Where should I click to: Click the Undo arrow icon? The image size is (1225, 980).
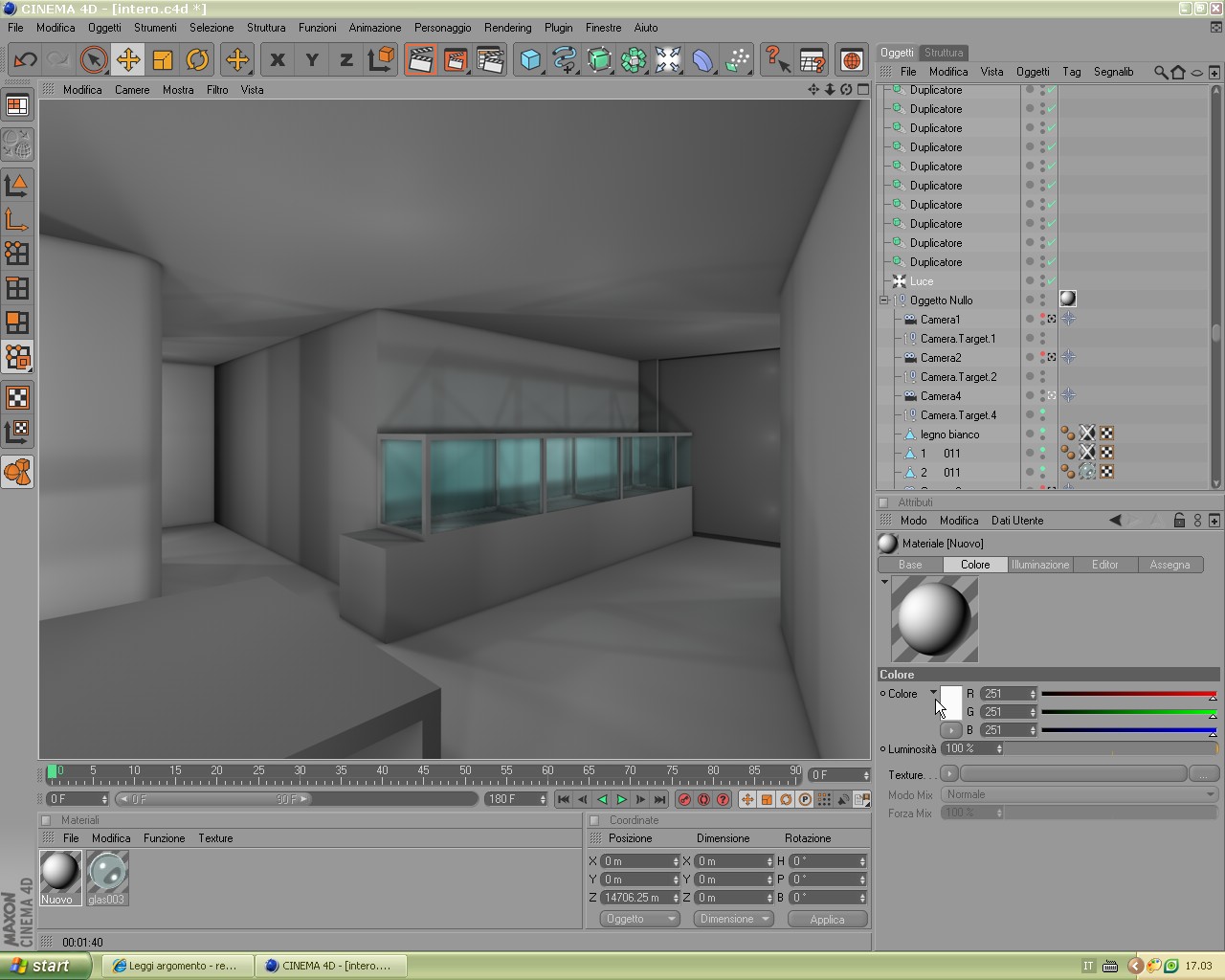tap(25, 59)
